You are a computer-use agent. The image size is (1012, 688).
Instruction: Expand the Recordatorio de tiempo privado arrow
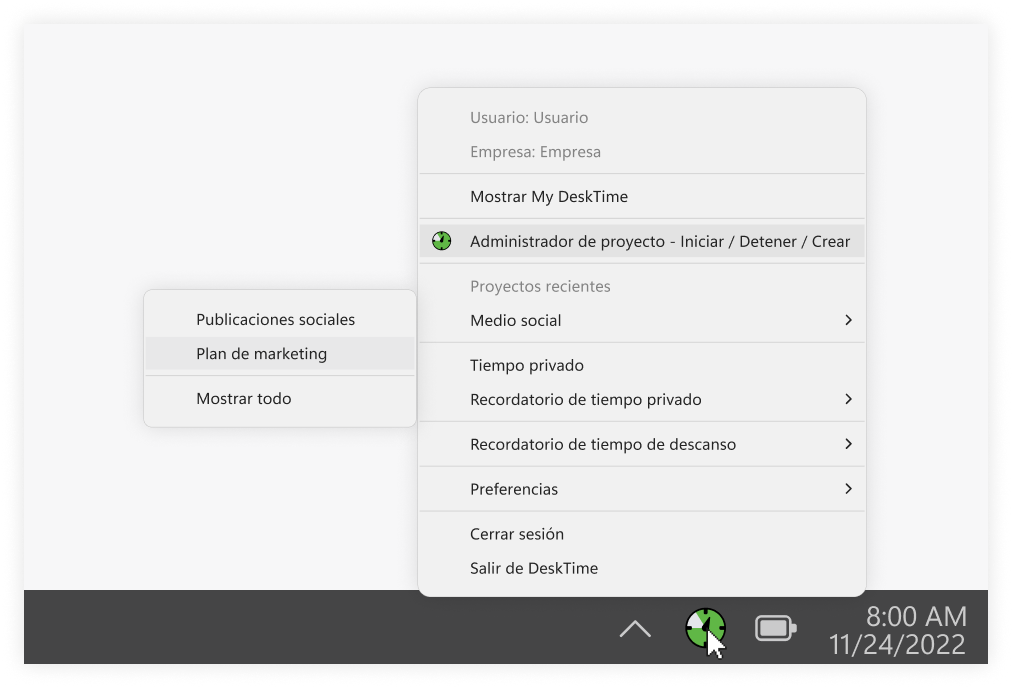(848, 400)
